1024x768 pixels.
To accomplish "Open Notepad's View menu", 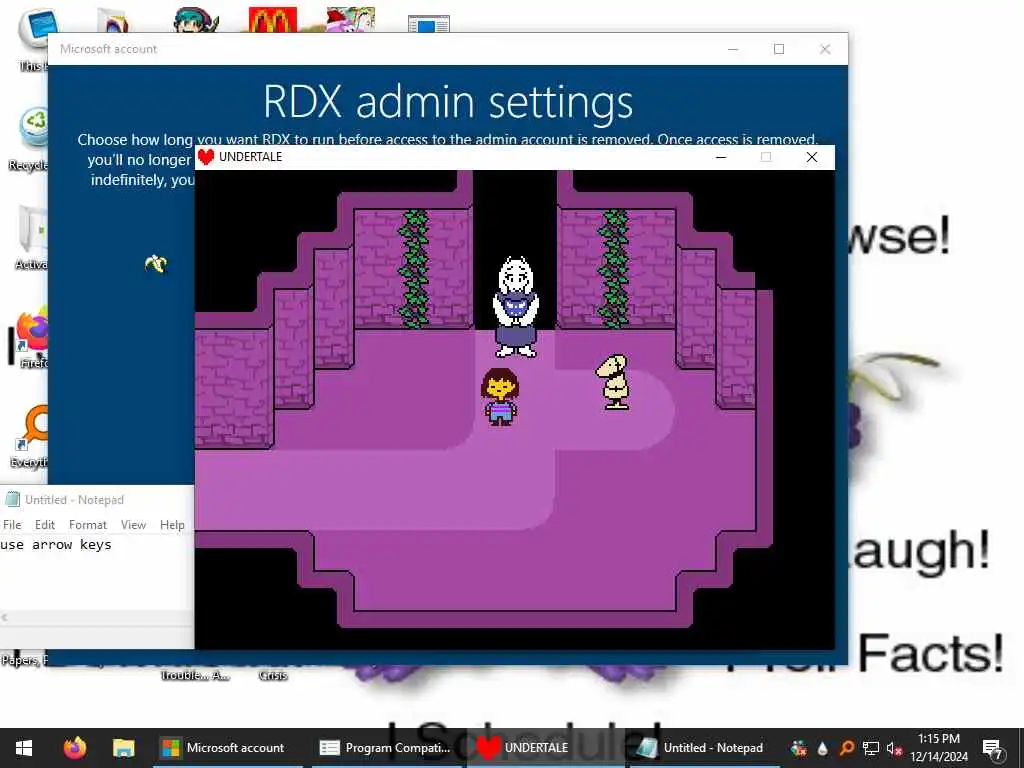I will click(x=133, y=524).
